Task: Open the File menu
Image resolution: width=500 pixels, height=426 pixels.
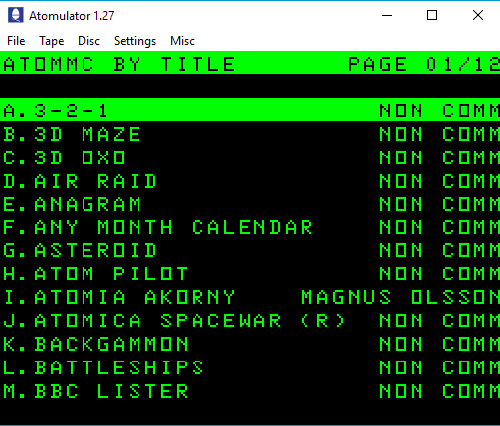Action: (16, 41)
